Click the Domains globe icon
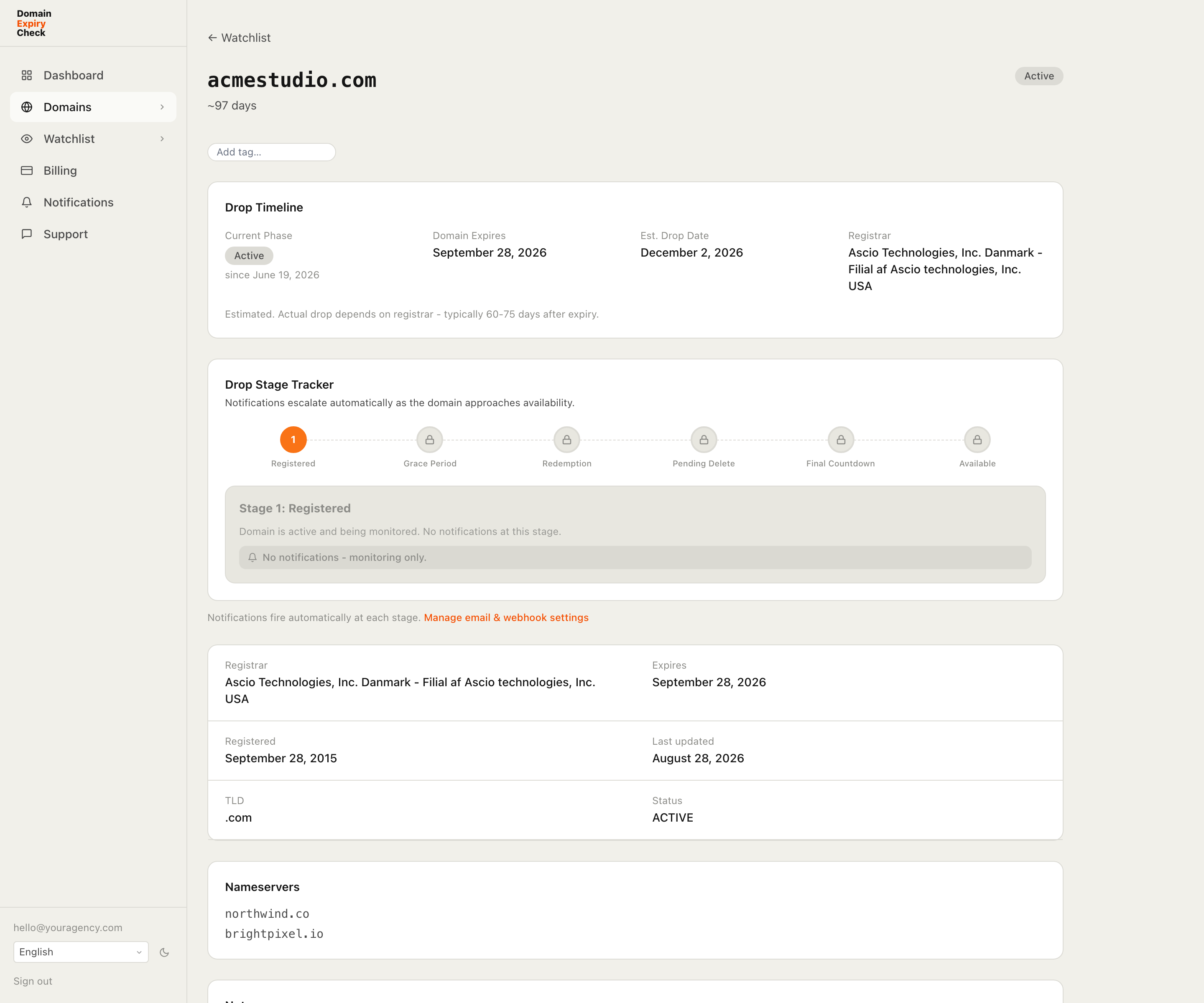 click(x=26, y=107)
